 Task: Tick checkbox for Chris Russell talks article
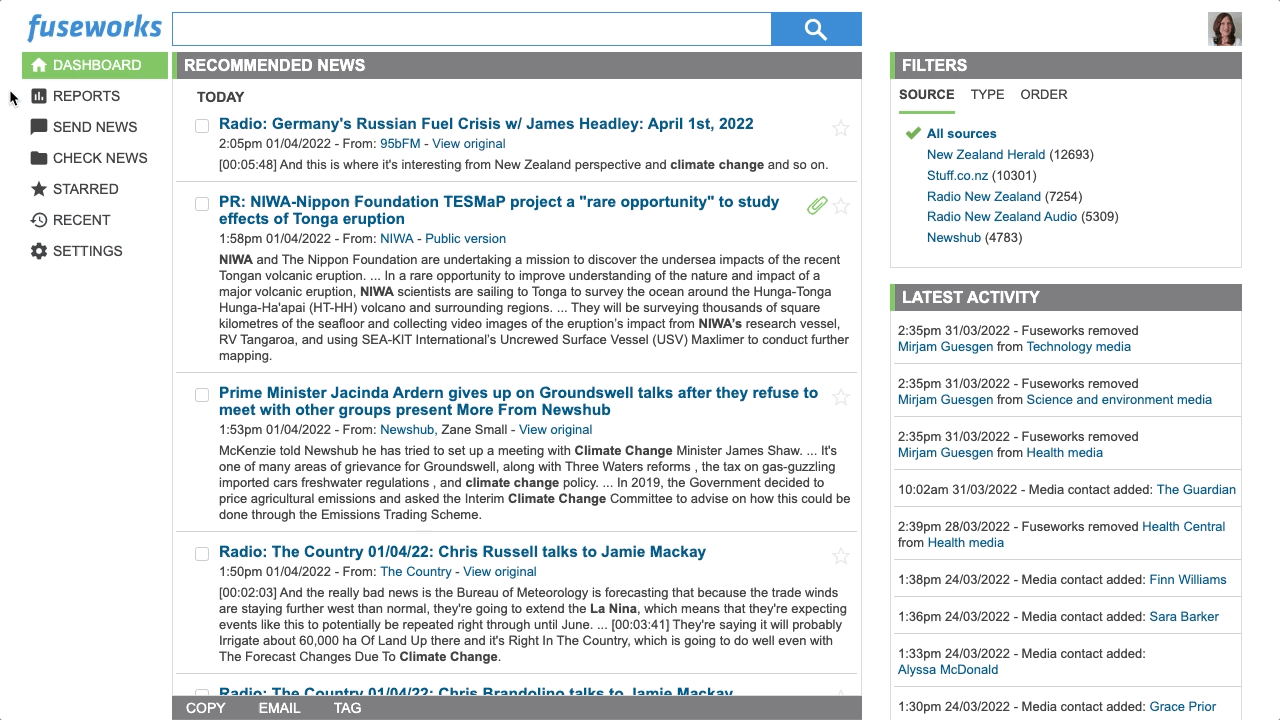point(202,554)
